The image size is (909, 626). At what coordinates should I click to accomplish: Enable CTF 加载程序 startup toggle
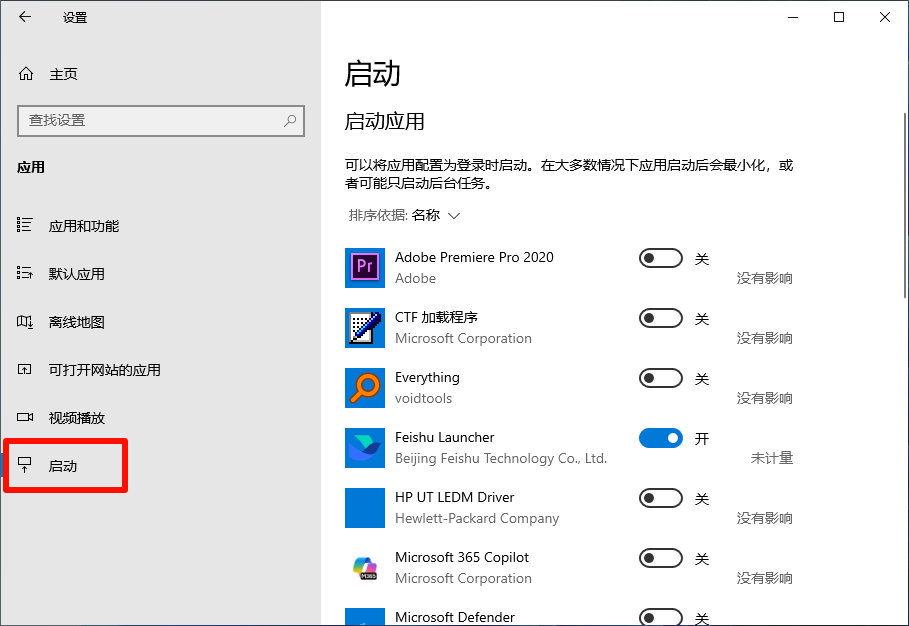(x=661, y=318)
